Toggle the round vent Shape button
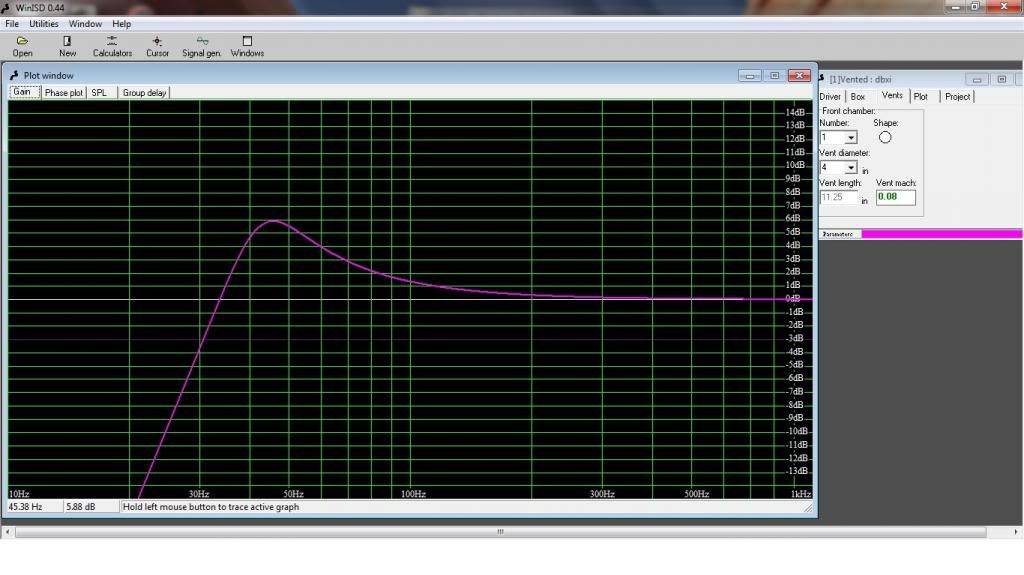Image resolution: width=1024 pixels, height=575 pixels. point(885,137)
